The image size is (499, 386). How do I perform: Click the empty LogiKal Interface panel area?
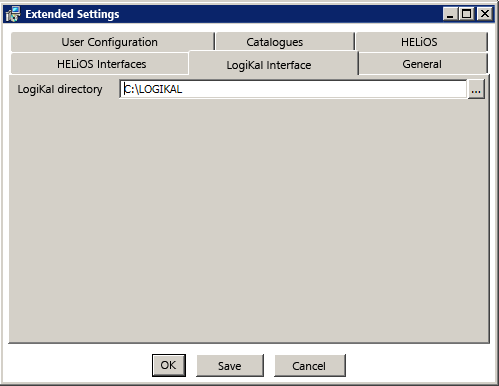tap(249, 220)
